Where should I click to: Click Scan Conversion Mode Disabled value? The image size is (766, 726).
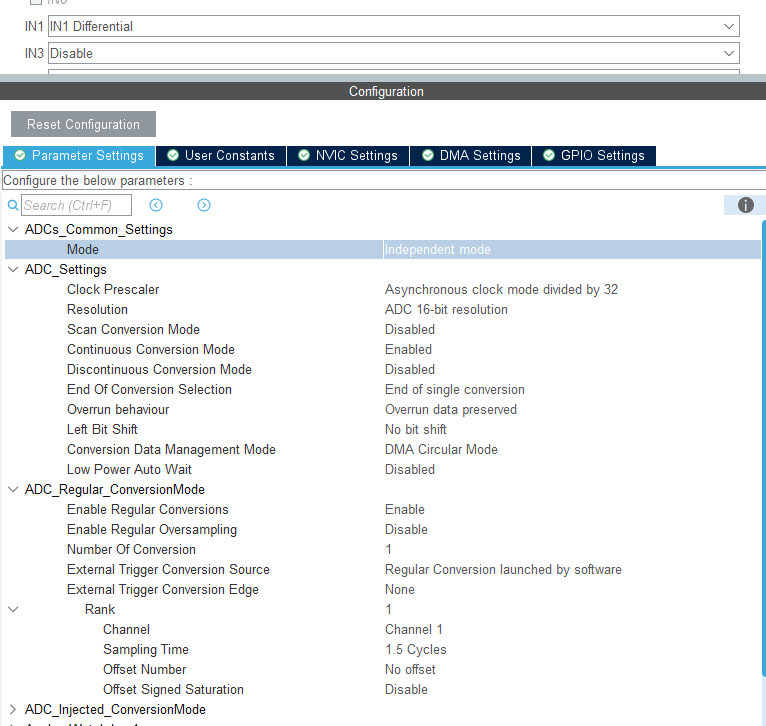click(x=410, y=330)
